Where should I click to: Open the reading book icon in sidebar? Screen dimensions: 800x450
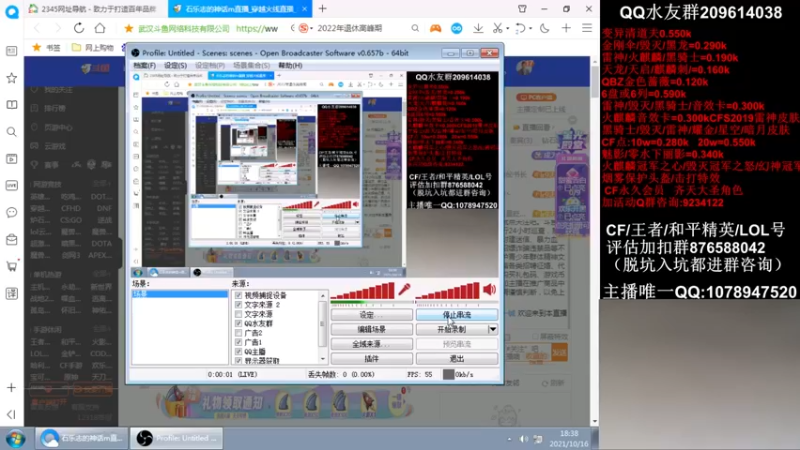tap(11, 105)
